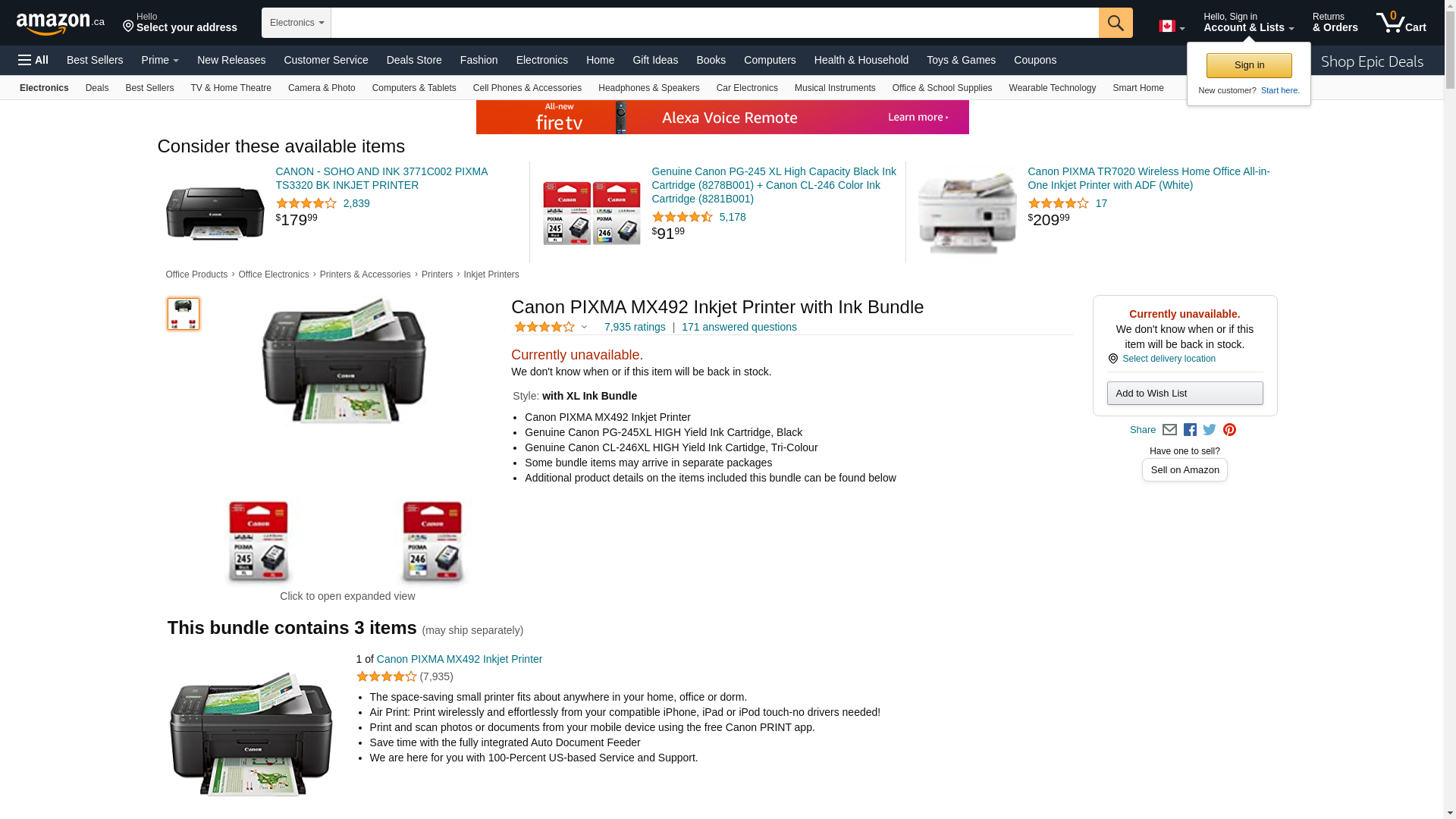Click the search magnifier button
Screen dimensions: 1456x819
click(x=1115, y=23)
